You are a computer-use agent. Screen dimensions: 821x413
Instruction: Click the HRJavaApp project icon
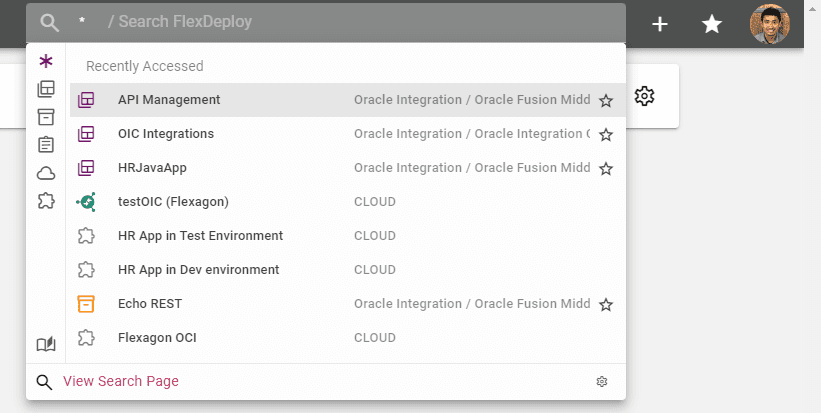[86, 168]
